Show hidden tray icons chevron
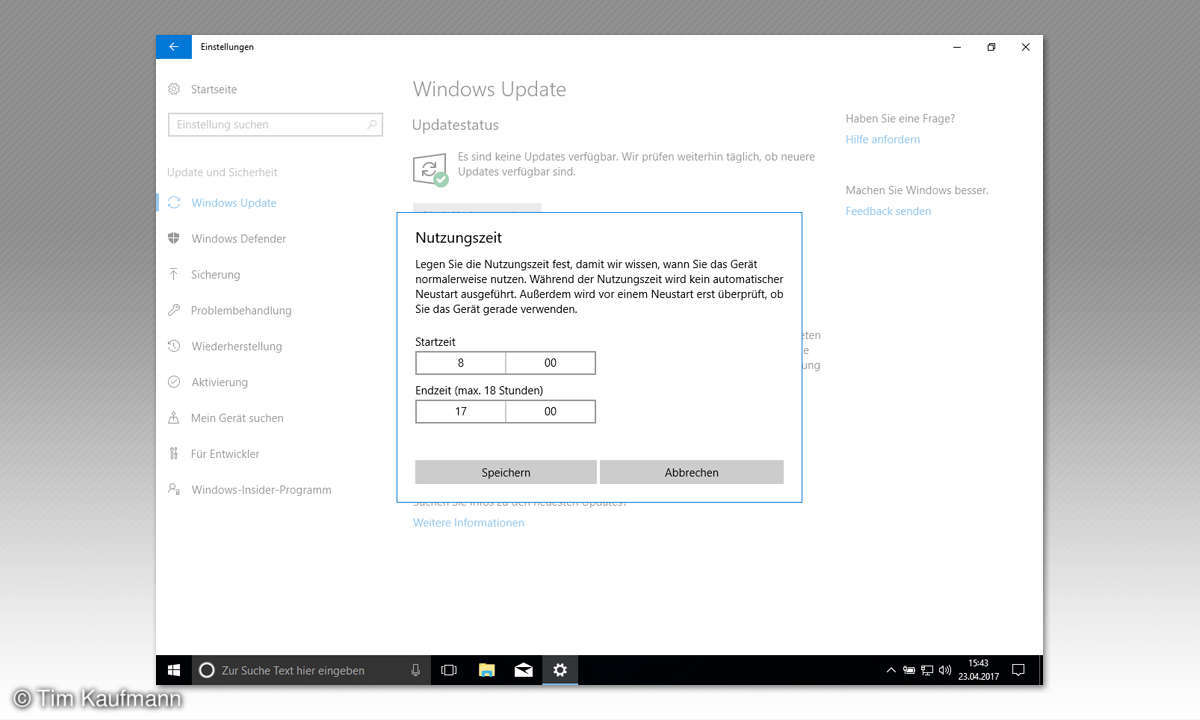The height and width of the screenshot is (720, 1200). click(x=891, y=670)
